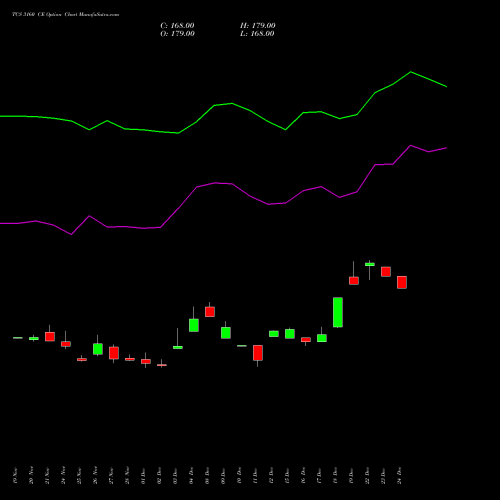
Task: Select the last red candle for 24 Dec
Action: 402,282
